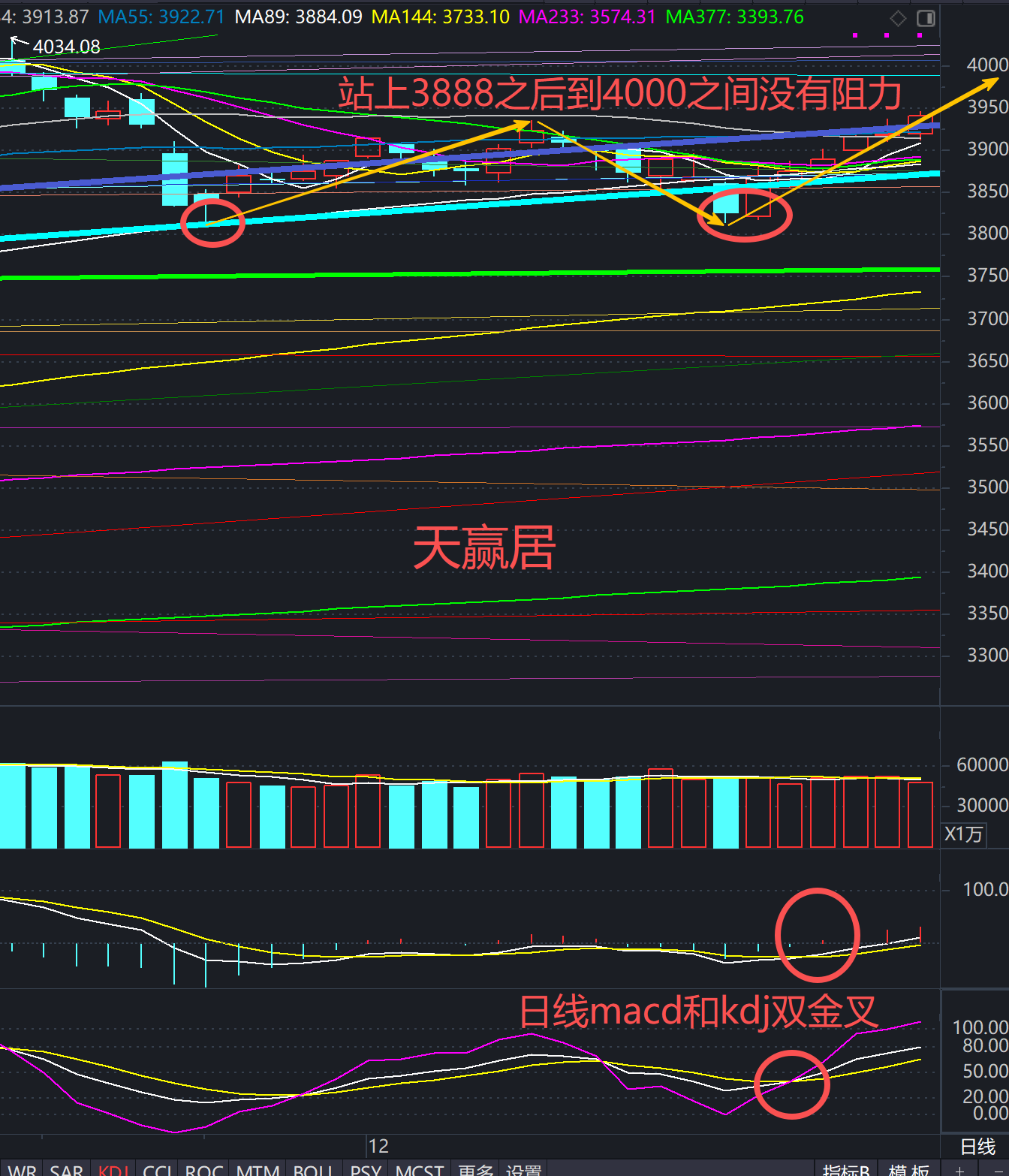
Task: Expand the 更多 (more) indicators list
Action: (476, 1169)
